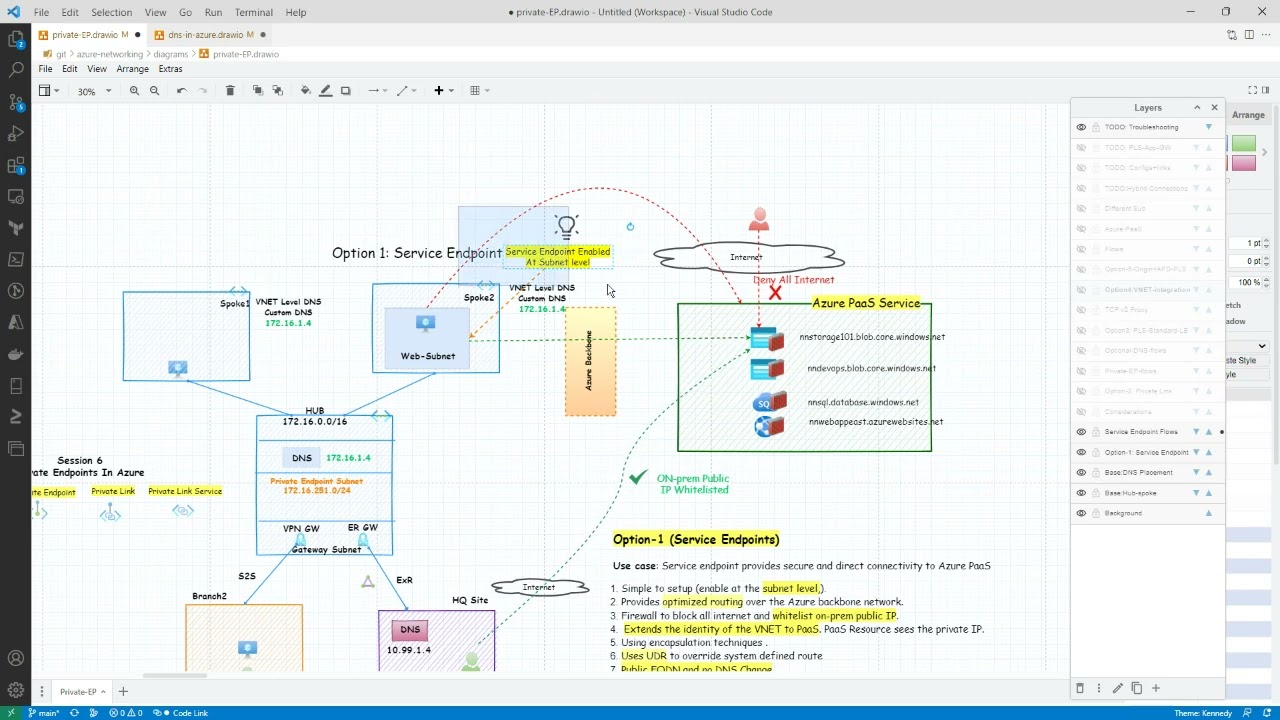
Task: Click the fullscreen icon at toolbar right
Action: [1252, 90]
